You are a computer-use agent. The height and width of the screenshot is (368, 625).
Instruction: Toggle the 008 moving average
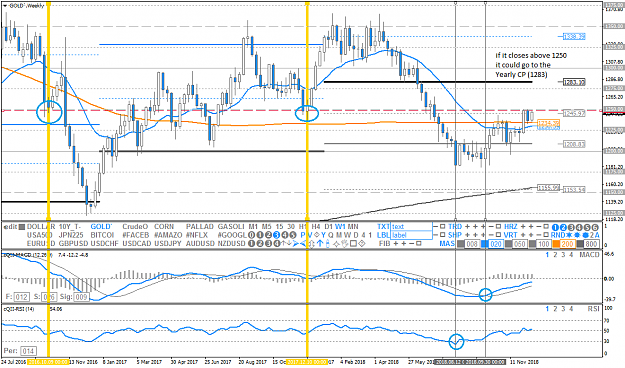[x=472, y=244]
